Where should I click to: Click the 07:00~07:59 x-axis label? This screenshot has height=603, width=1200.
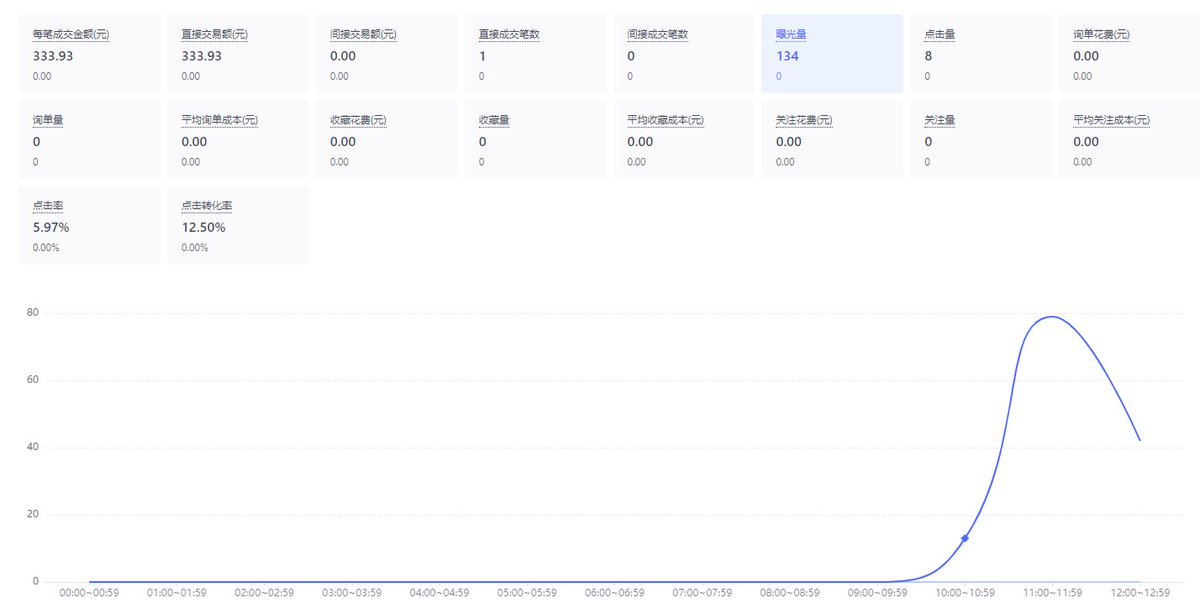[702, 592]
